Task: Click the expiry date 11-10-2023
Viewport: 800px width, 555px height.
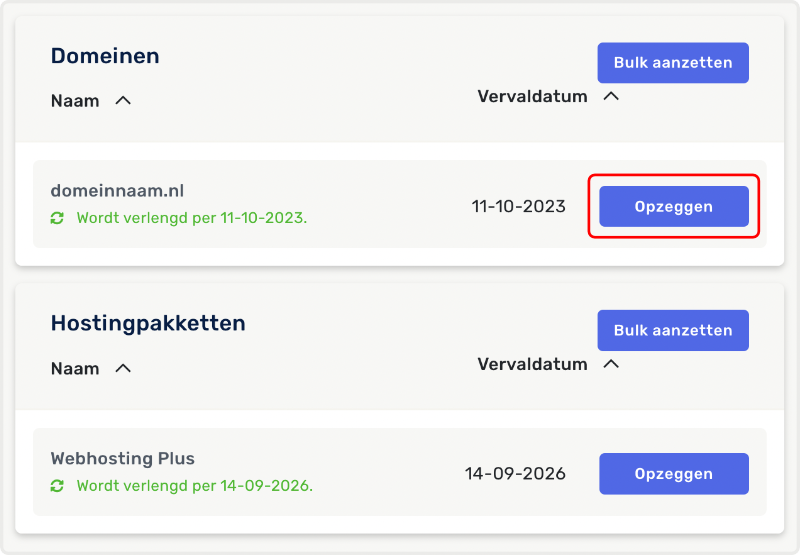Action: pos(518,207)
